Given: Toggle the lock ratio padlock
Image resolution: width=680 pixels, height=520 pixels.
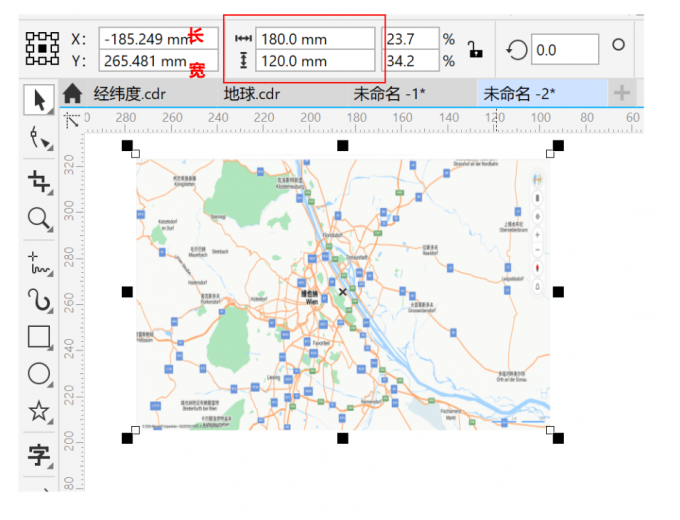Looking at the screenshot, I should coord(475,49).
